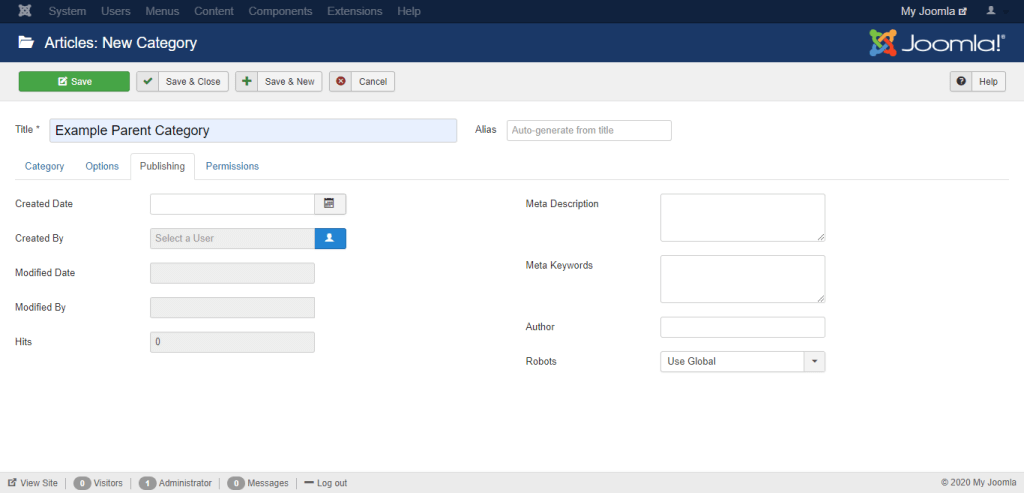
Task: Switch to the Options tab
Action: point(102,167)
